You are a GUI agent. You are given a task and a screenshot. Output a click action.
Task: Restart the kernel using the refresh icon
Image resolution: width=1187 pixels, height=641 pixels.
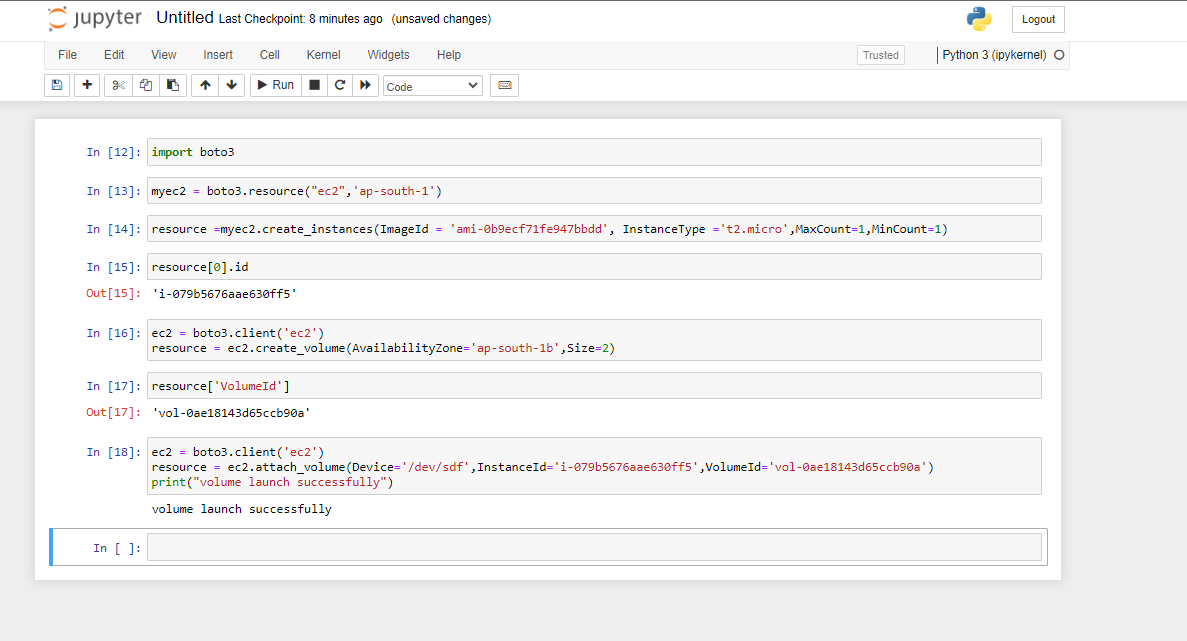coord(338,85)
